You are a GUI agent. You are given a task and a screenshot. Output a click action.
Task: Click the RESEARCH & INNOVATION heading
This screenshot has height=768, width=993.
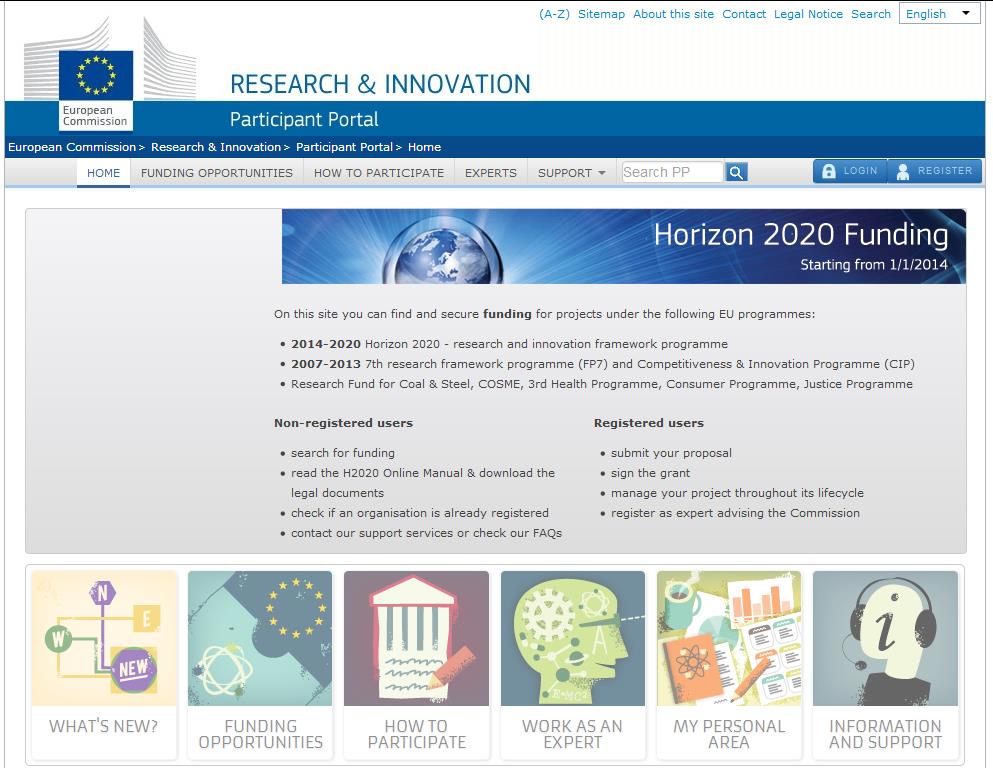tap(380, 84)
